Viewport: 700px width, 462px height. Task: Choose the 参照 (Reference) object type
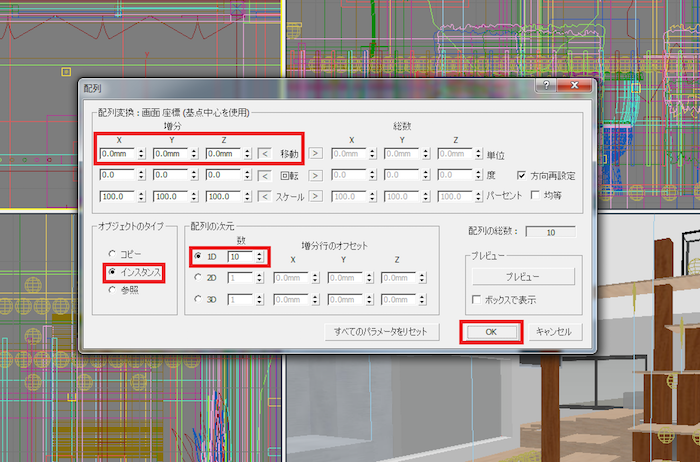112,290
